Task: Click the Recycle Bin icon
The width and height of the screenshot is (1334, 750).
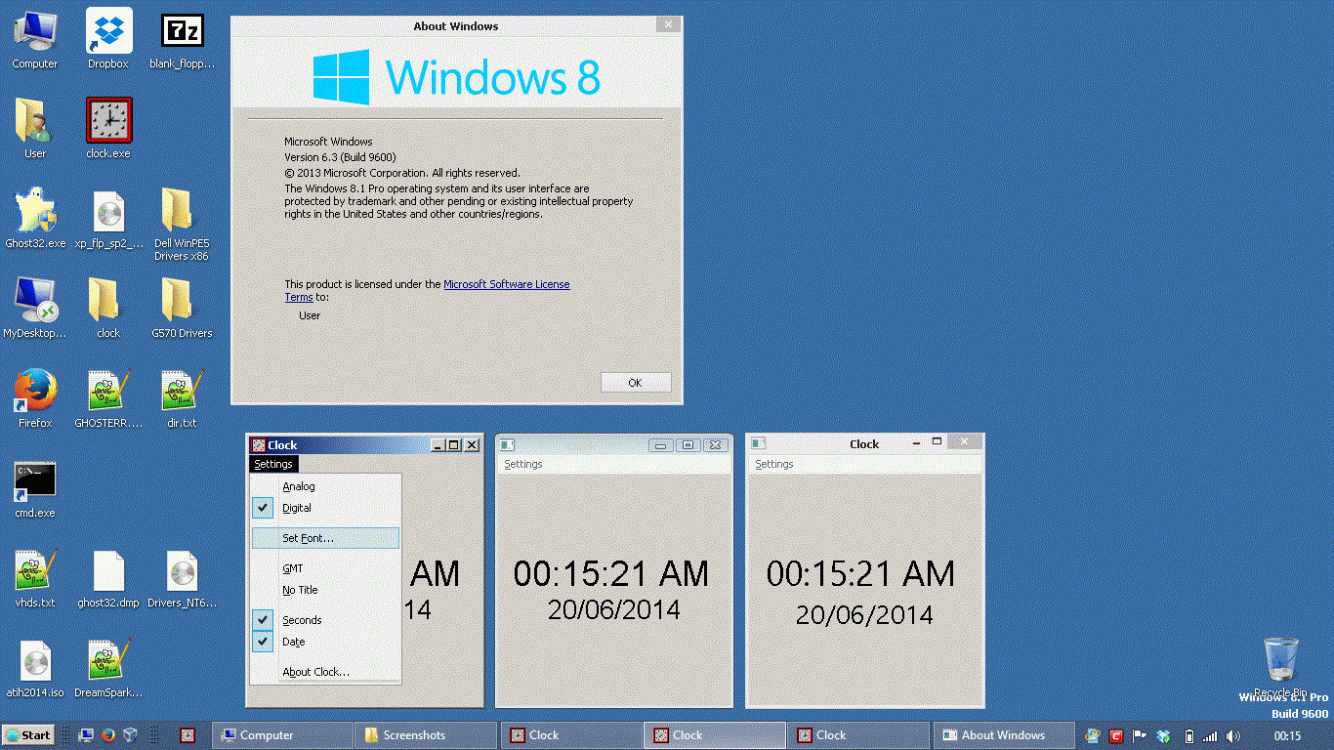Action: coord(1281,660)
